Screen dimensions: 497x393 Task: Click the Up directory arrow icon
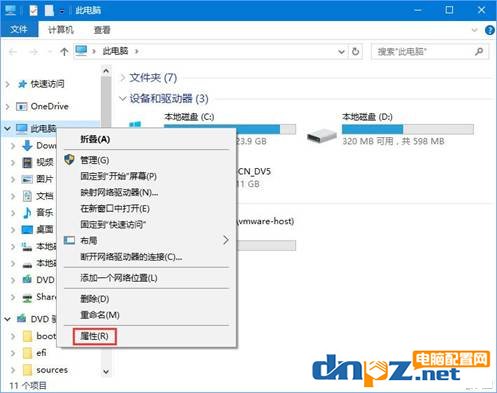pyautogui.click(x=64, y=52)
